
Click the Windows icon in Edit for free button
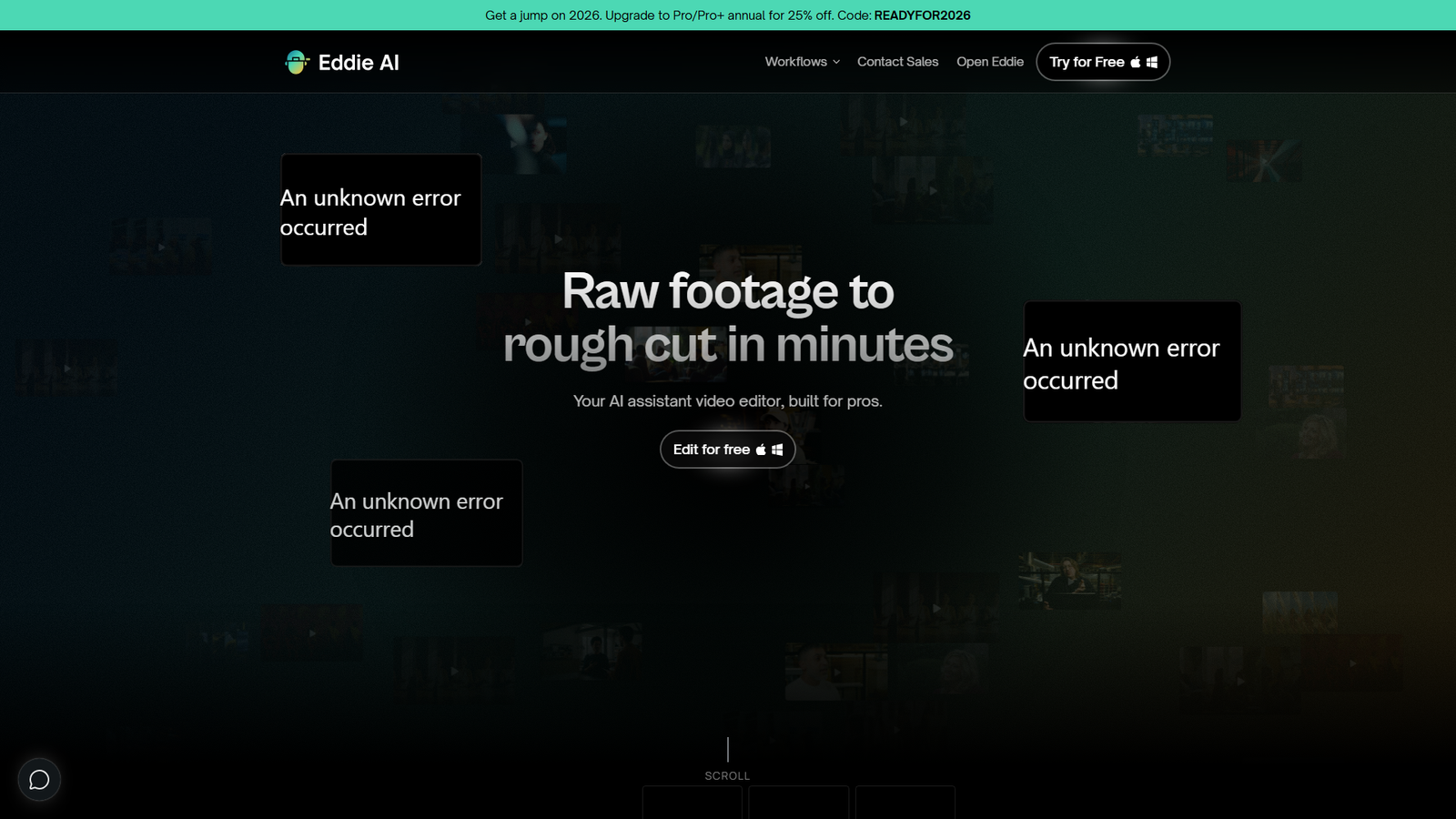778,449
